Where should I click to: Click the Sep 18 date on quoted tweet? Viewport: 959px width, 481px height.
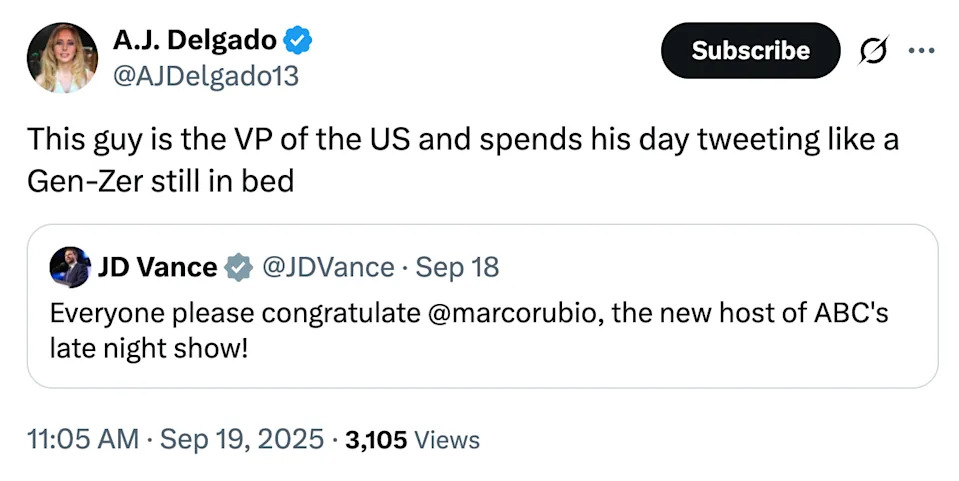click(457, 267)
